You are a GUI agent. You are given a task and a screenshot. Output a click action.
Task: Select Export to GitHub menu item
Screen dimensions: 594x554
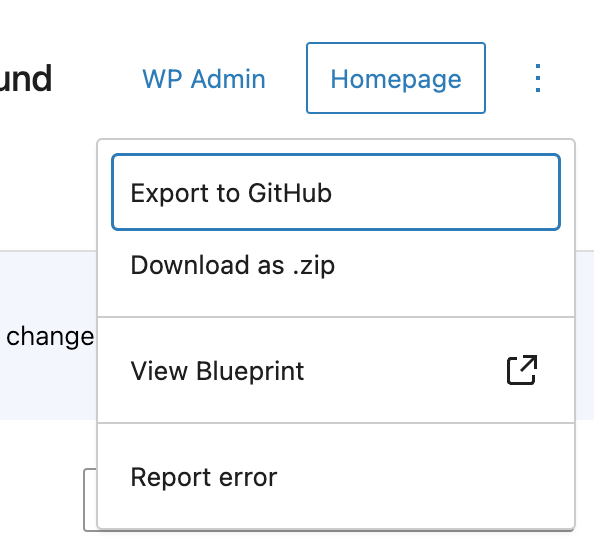(336, 192)
